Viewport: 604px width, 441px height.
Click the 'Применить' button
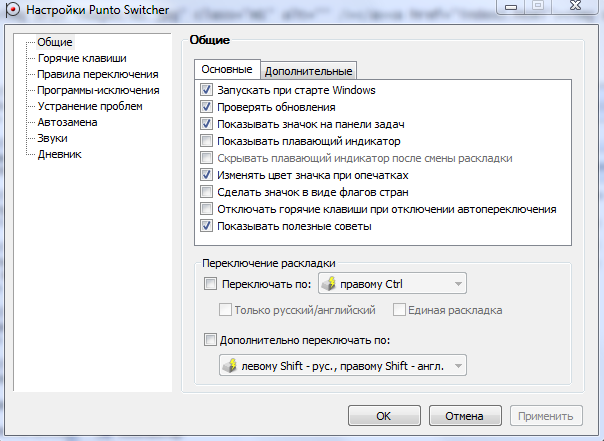[x=546, y=416]
